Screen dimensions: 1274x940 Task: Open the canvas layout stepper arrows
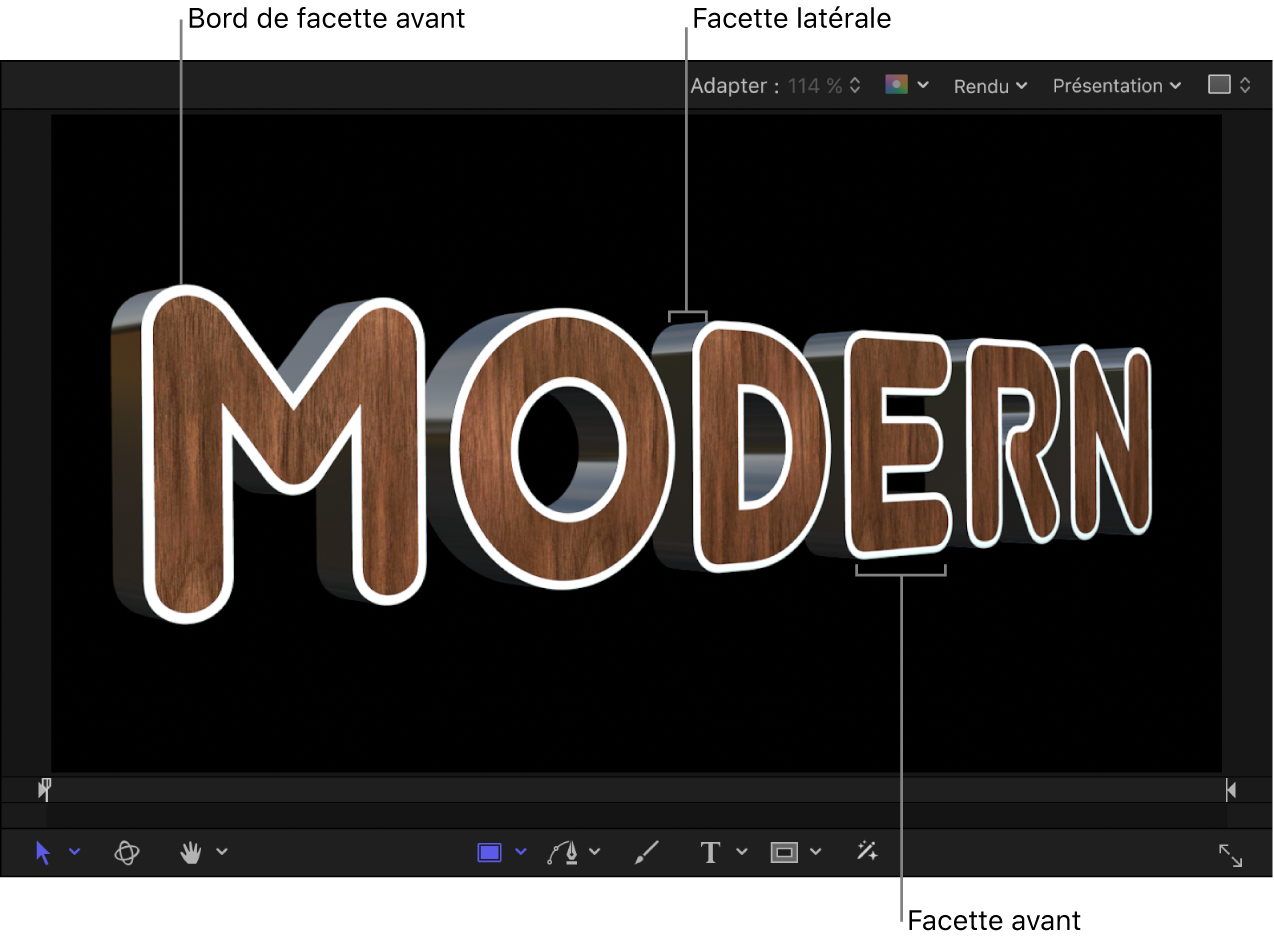click(1245, 85)
